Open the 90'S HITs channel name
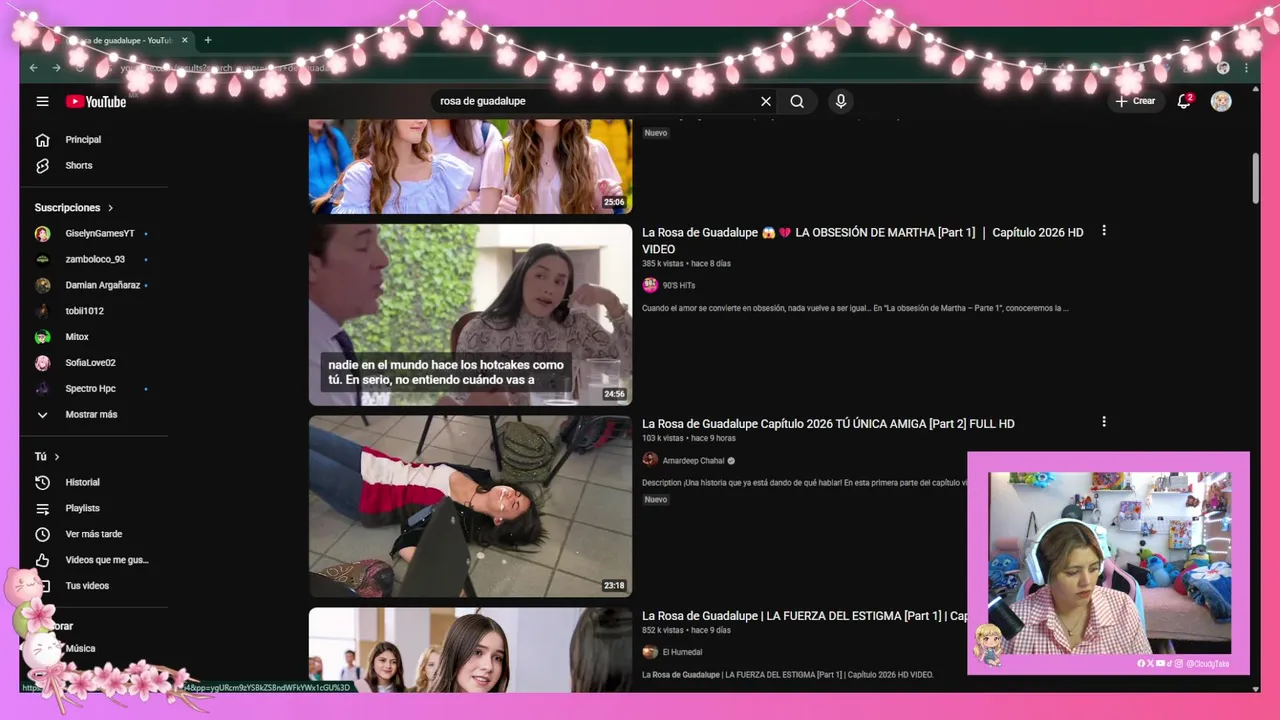Image resolution: width=1280 pixels, height=720 pixels. [679, 286]
